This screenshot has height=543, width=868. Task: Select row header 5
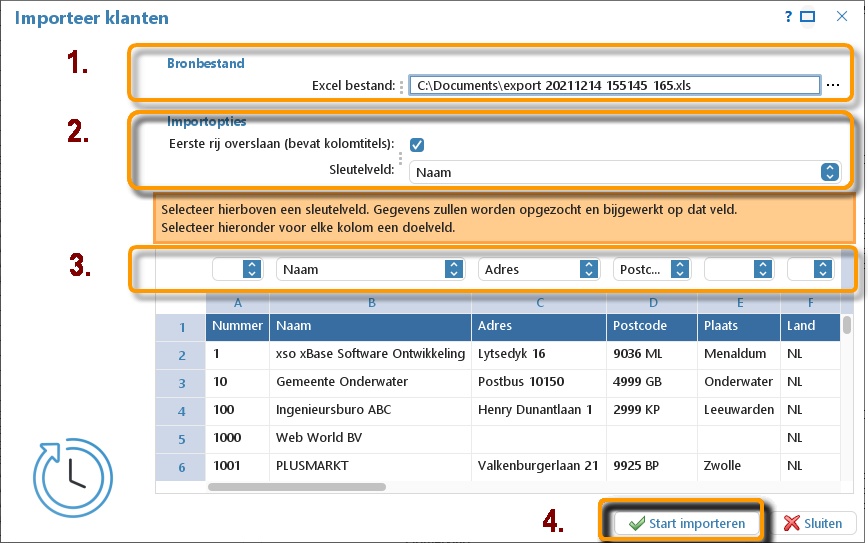click(x=181, y=439)
